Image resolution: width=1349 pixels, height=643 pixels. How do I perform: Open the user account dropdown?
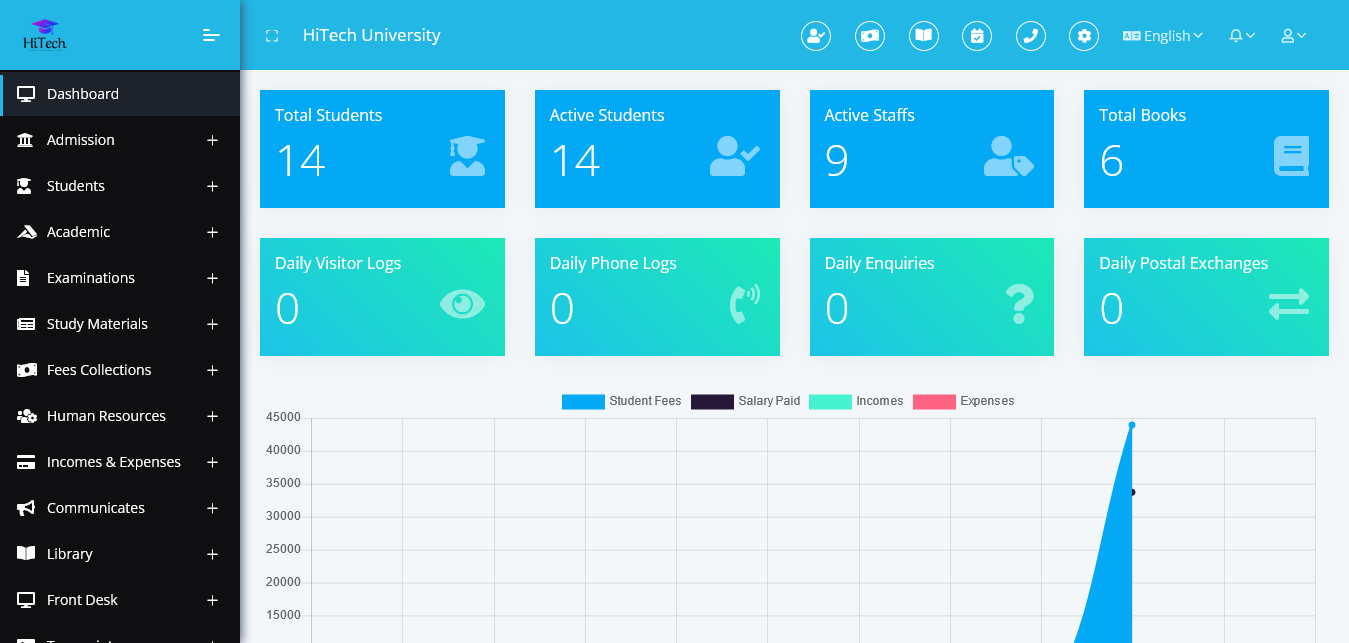tap(1291, 35)
